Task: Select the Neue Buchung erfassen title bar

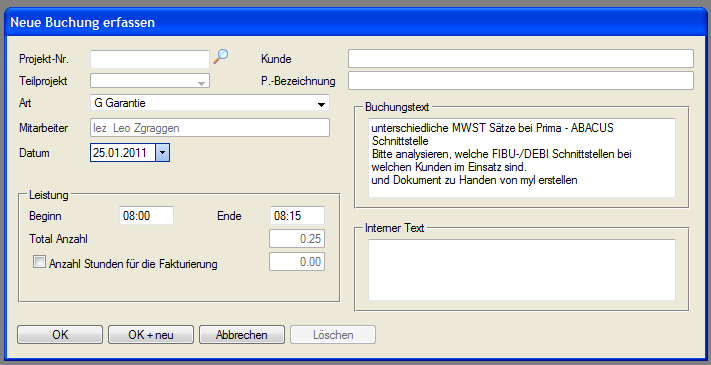Action: click(356, 22)
